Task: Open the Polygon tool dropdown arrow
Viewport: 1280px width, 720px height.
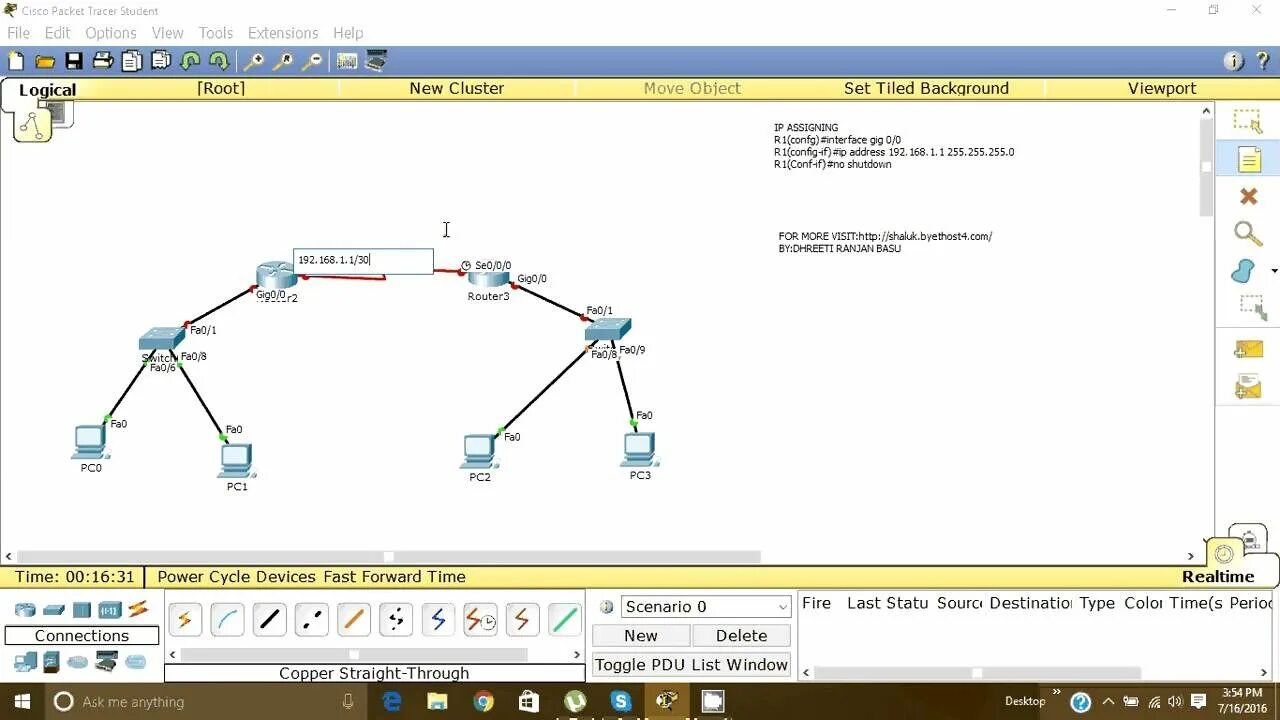Action: click(x=1274, y=271)
